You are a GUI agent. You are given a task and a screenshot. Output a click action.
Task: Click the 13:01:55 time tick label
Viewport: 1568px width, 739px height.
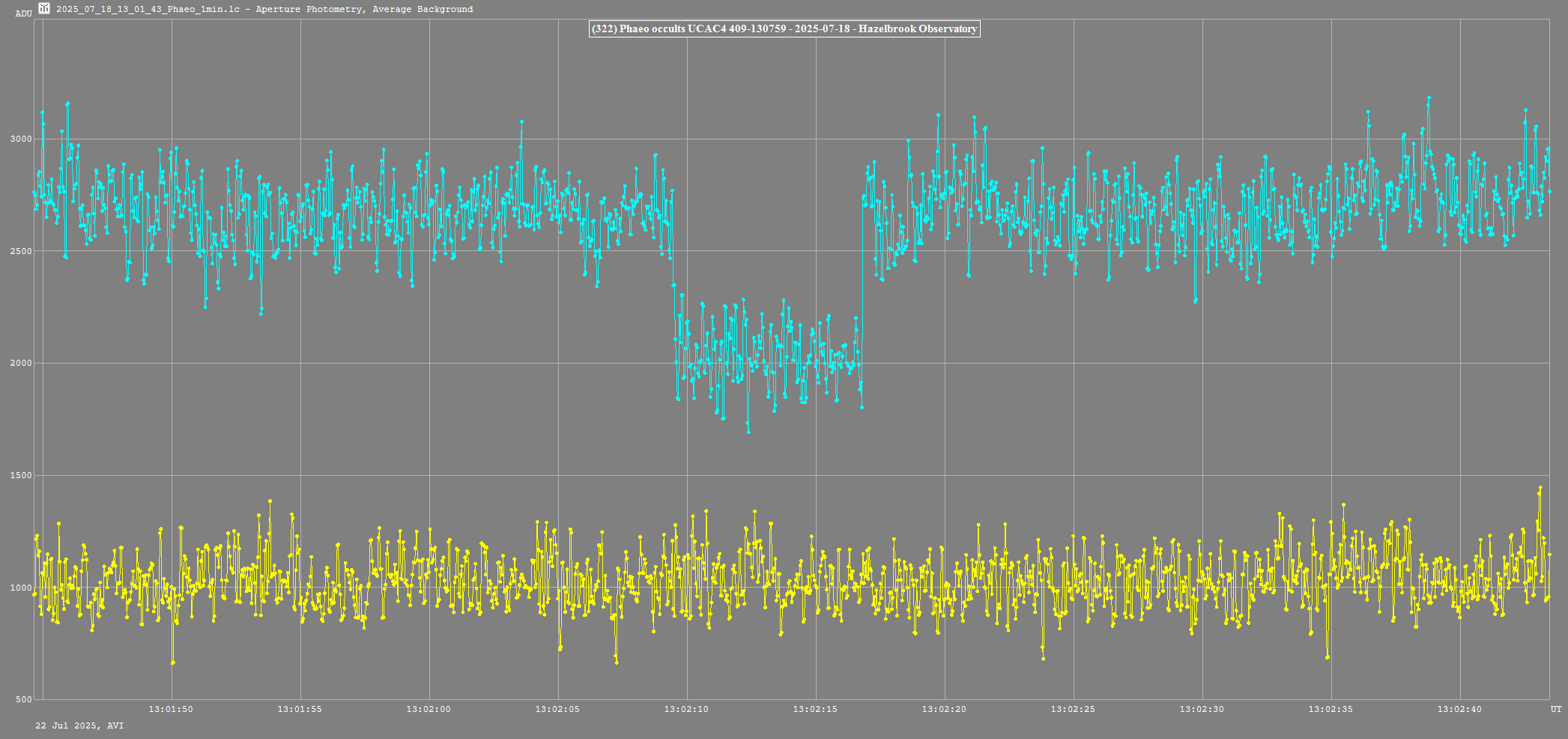point(300,709)
